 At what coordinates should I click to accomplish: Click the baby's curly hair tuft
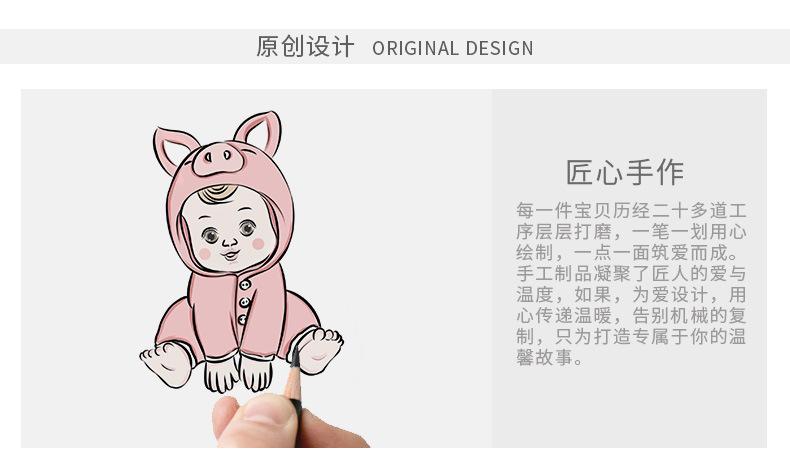coord(217,193)
